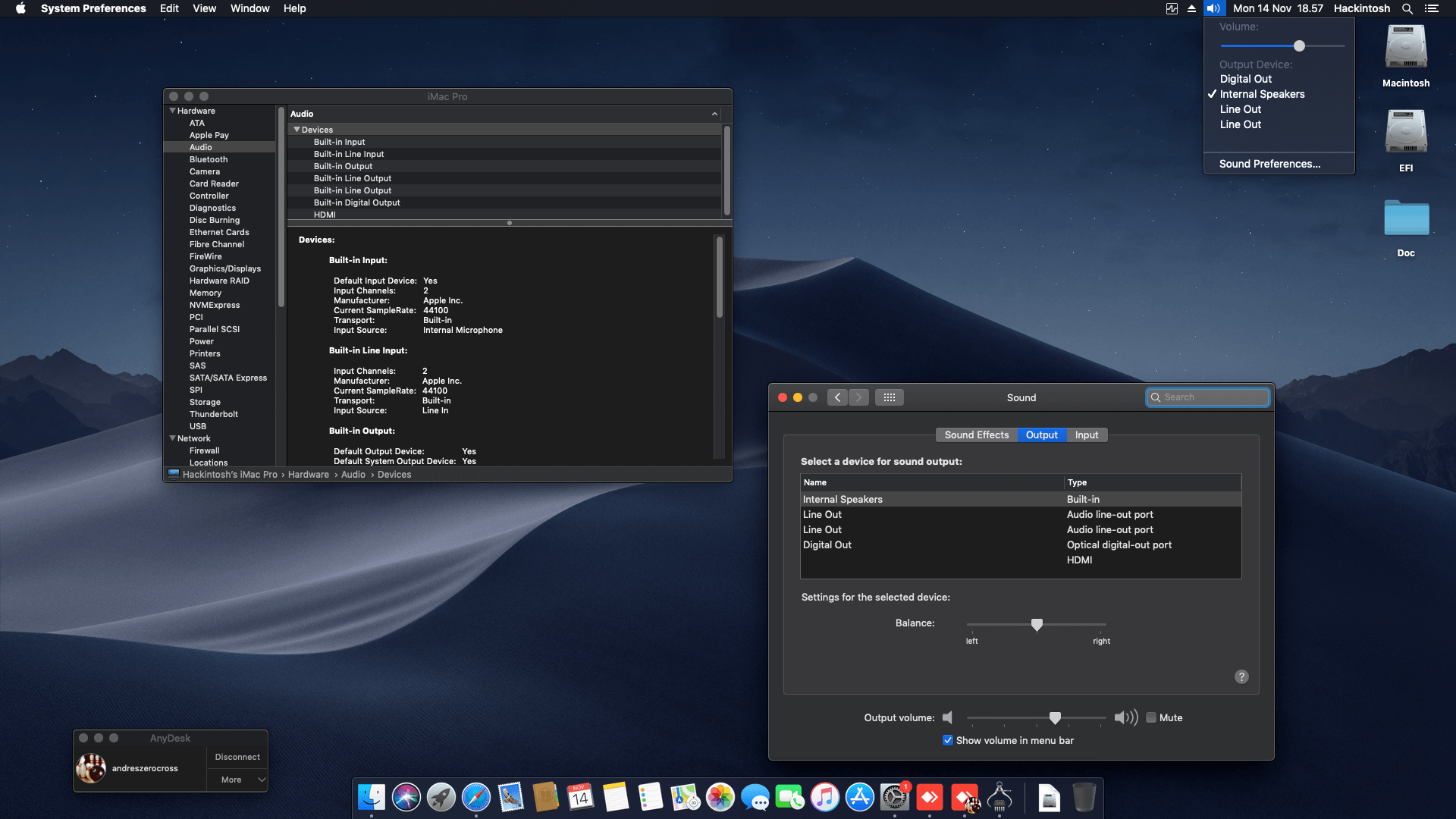
Task: Open the Window menu
Action: (249, 8)
